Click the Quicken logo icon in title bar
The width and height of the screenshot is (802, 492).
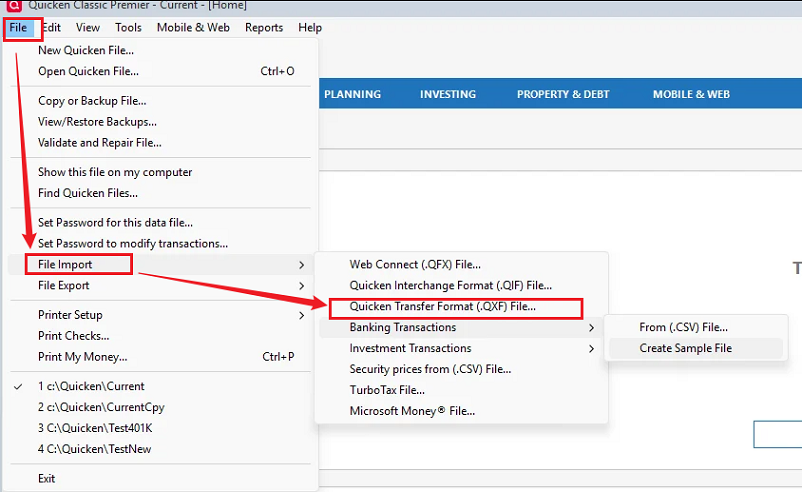coord(14,5)
